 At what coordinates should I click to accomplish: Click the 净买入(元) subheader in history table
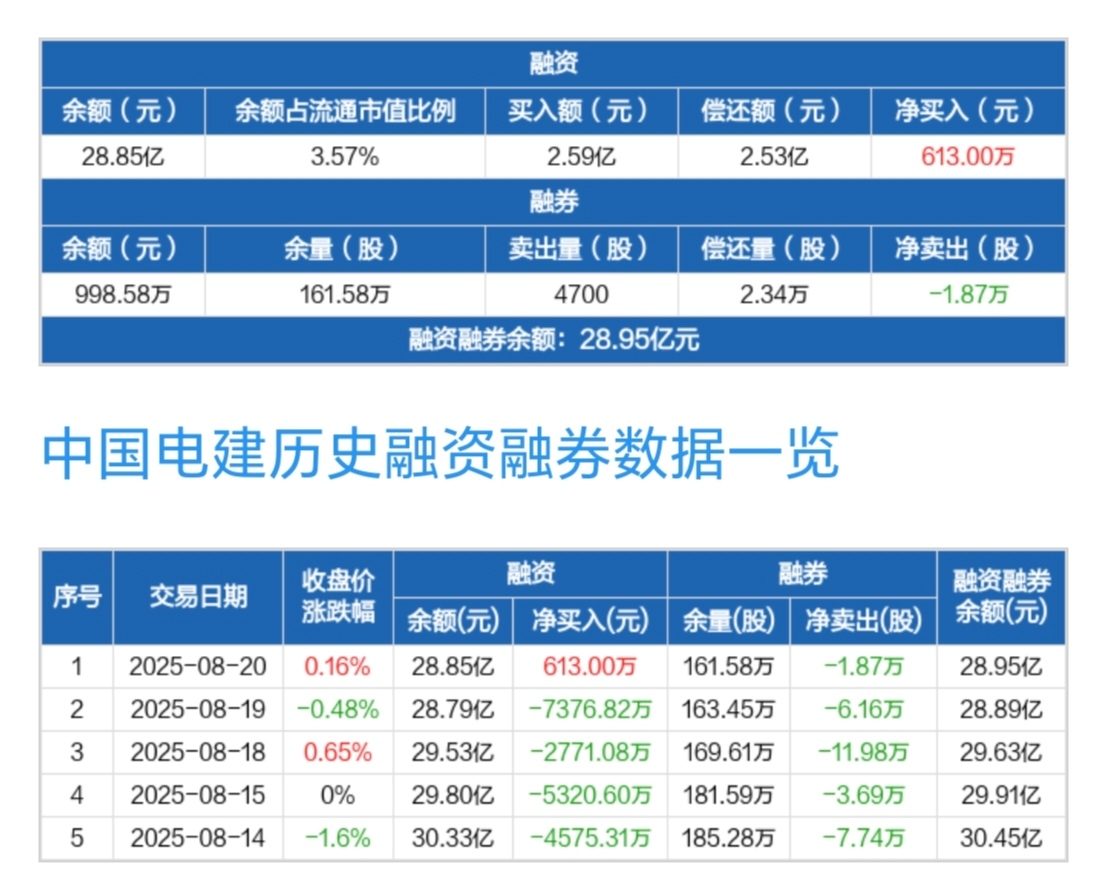coord(590,621)
